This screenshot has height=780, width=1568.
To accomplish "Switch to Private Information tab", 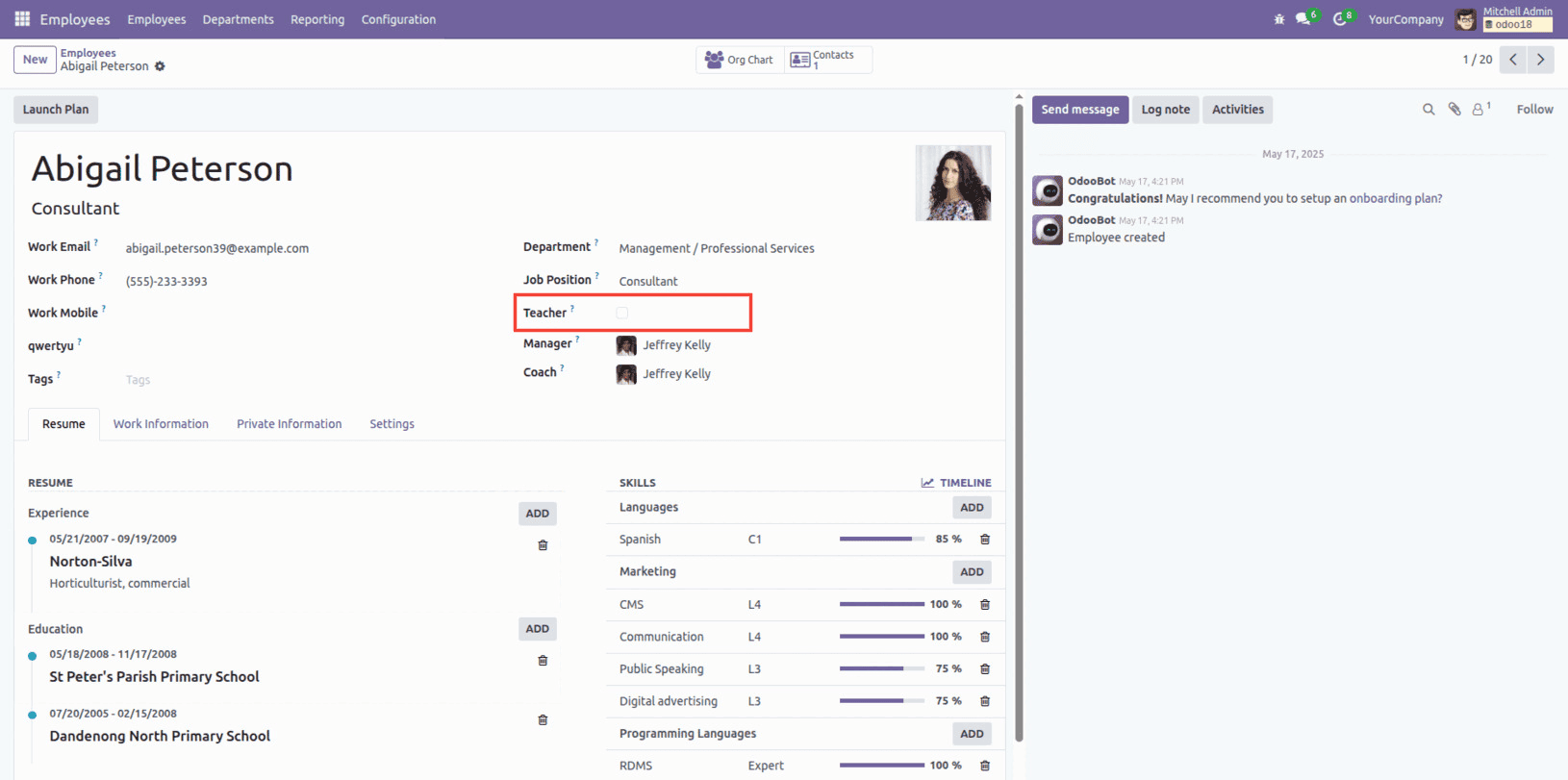I will pyautogui.click(x=289, y=424).
